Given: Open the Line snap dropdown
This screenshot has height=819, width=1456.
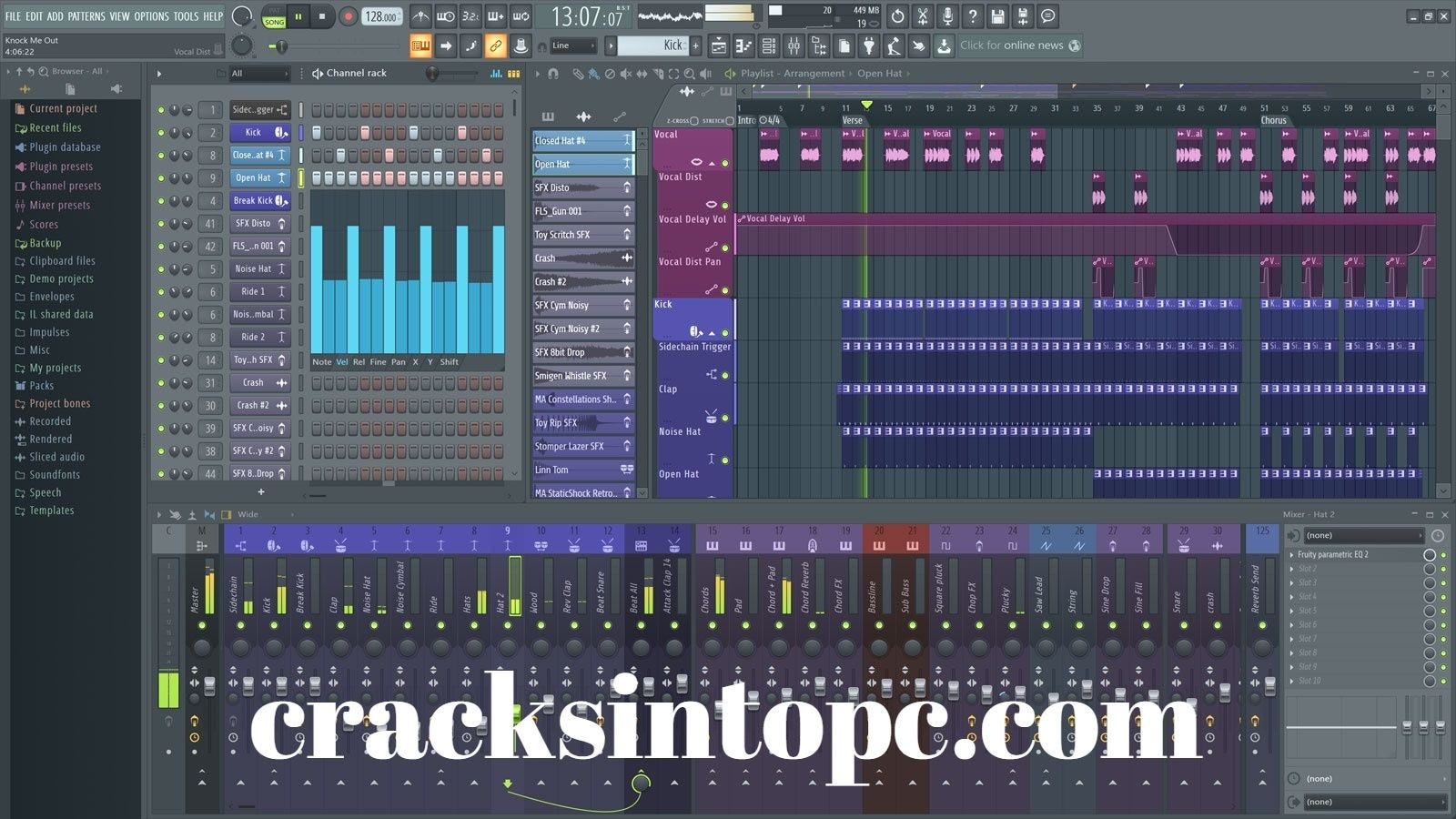Looking at the screenshot, I should 574,45.
